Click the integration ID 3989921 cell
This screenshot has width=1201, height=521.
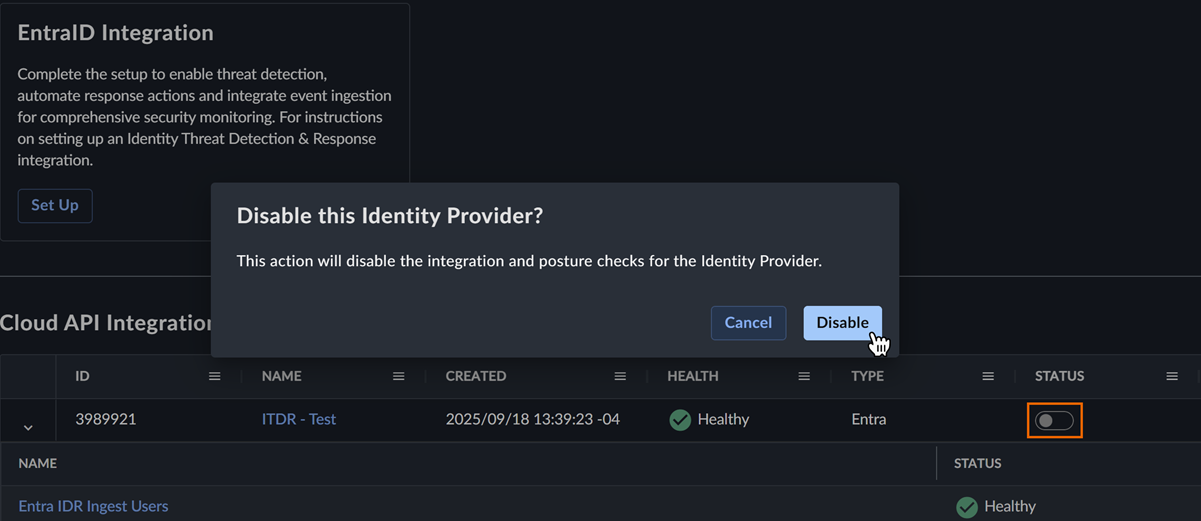[x=106, y=419]
